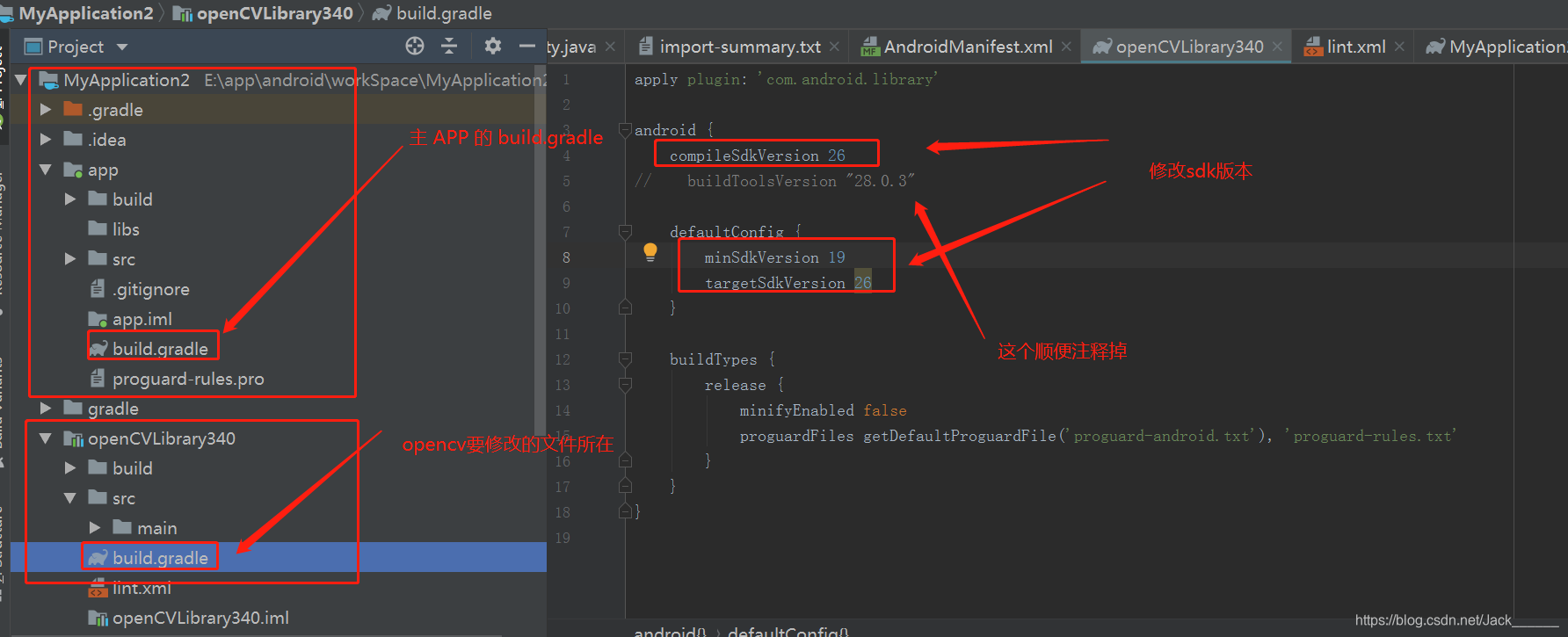Open Project panel settings gear
1568x637 pixels.
click(492, 46)
